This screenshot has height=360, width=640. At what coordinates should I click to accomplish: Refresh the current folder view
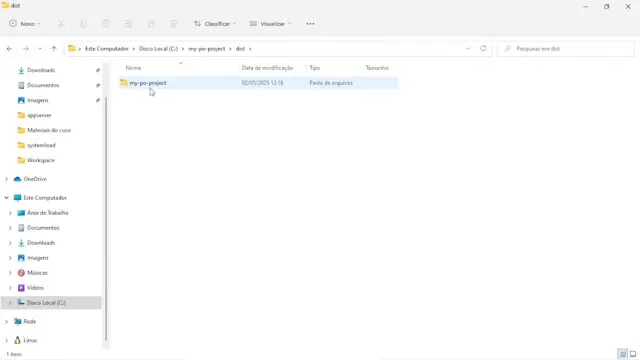pyautogui.click(x=483, y=48)
